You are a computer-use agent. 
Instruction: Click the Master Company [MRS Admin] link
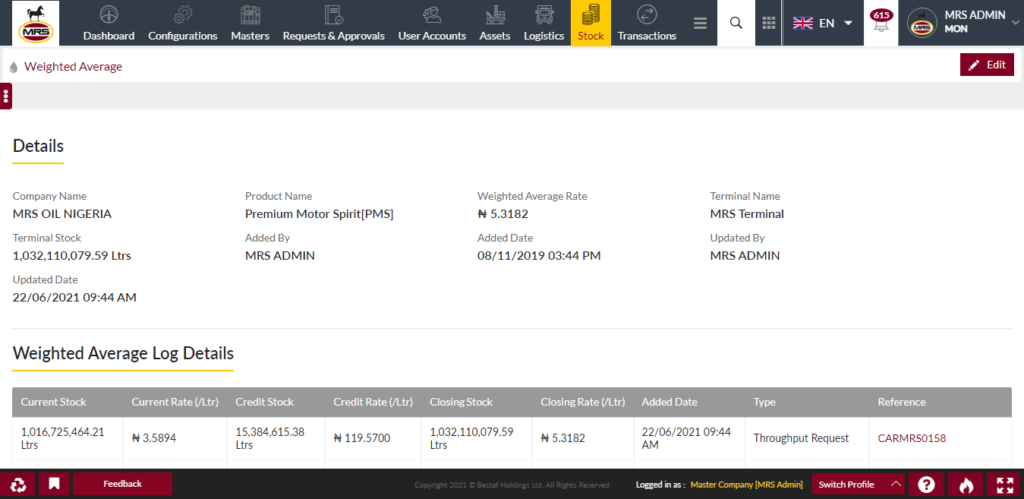[x=746, y=485]
